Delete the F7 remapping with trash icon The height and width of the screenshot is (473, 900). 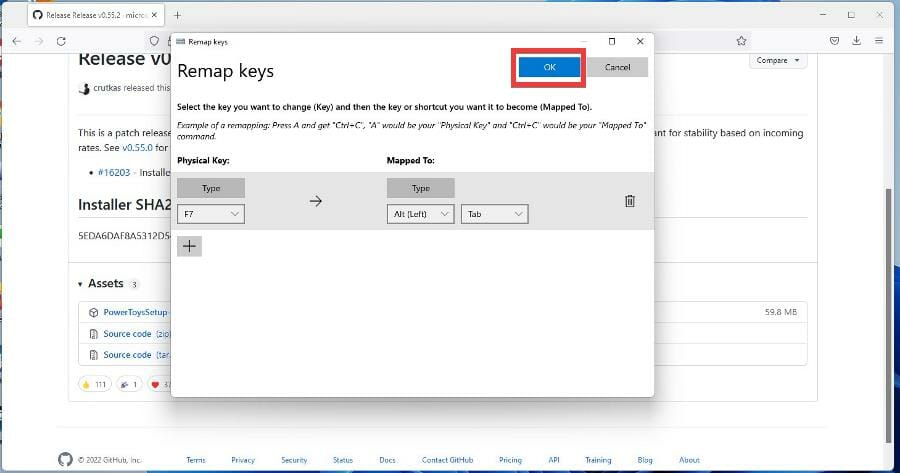point(629,201)
